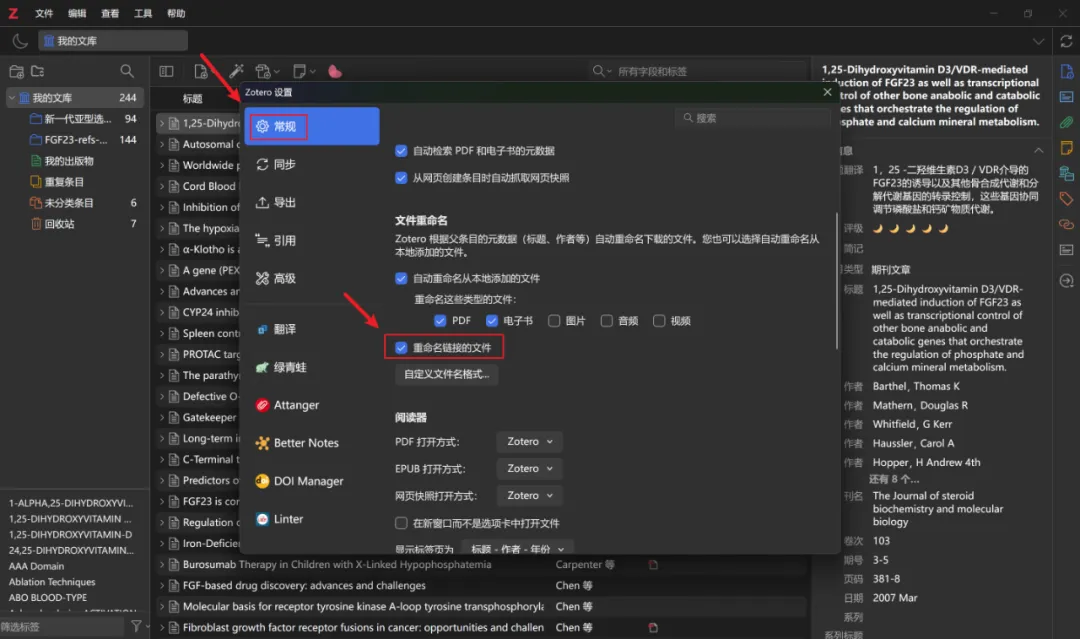Click the Zotero Z logo icon

coord(13,13)
